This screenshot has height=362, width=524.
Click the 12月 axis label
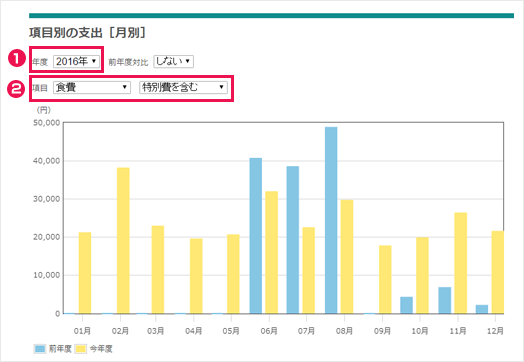coord(495,331)
